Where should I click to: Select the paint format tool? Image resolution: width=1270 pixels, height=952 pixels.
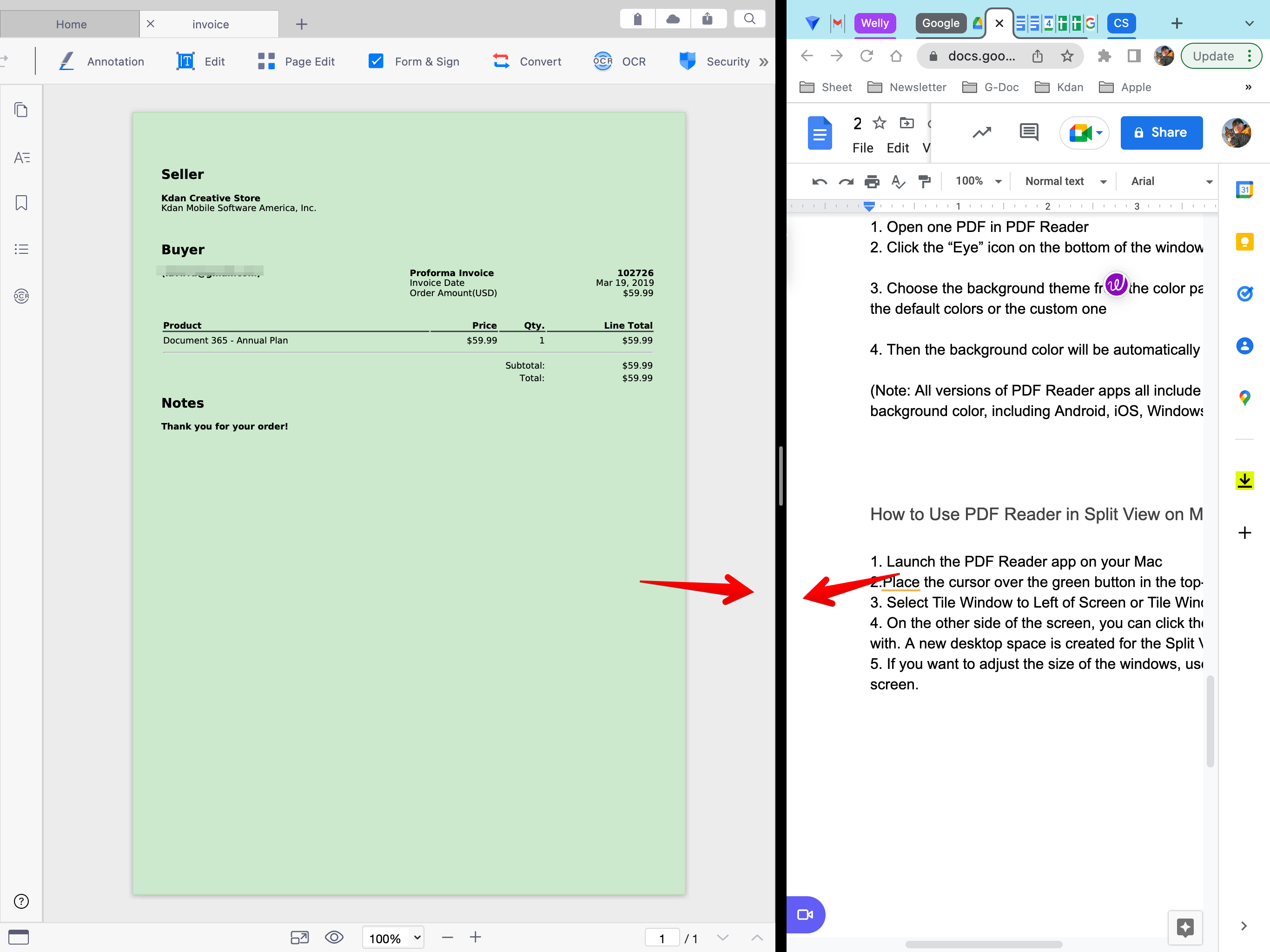pyautogui.click(x=924, y=181)
